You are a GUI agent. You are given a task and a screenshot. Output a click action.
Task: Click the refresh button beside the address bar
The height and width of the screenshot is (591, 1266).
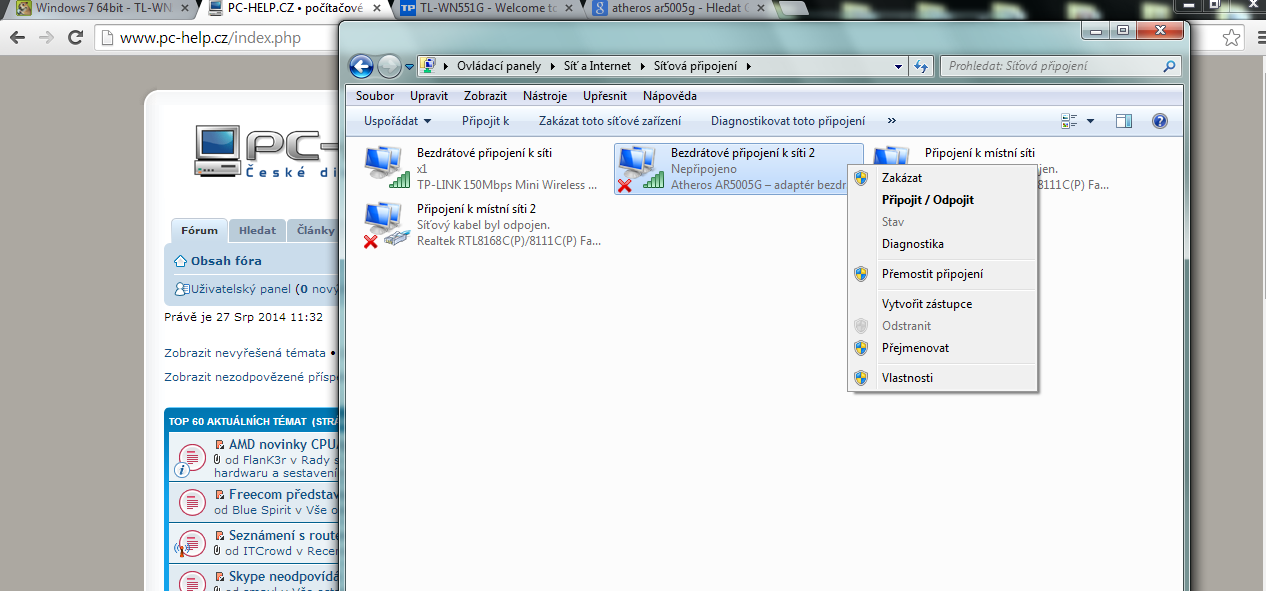click(921, 66)
